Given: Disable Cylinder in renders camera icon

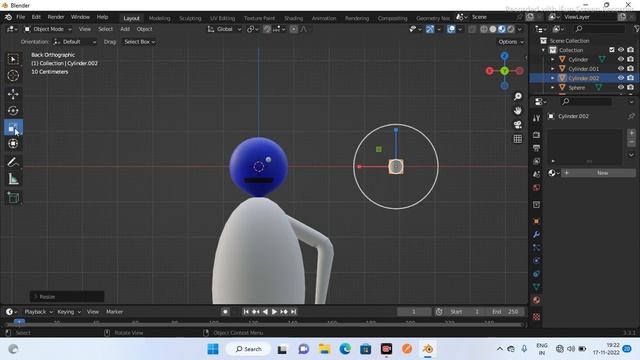Looking at the screenshot, I should [631, 60].
